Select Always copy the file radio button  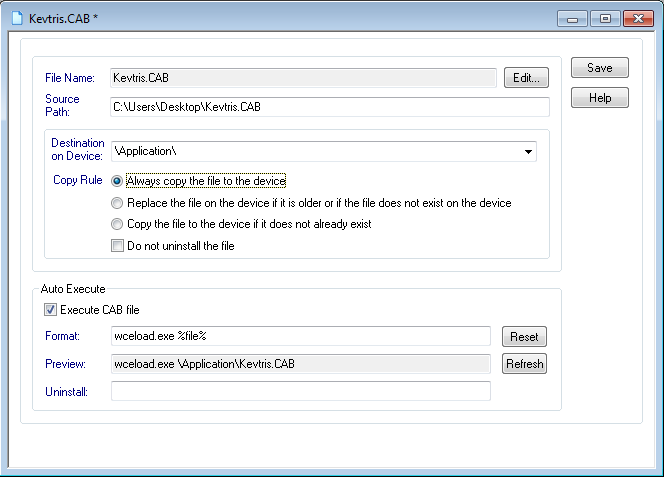coord(117,181)
